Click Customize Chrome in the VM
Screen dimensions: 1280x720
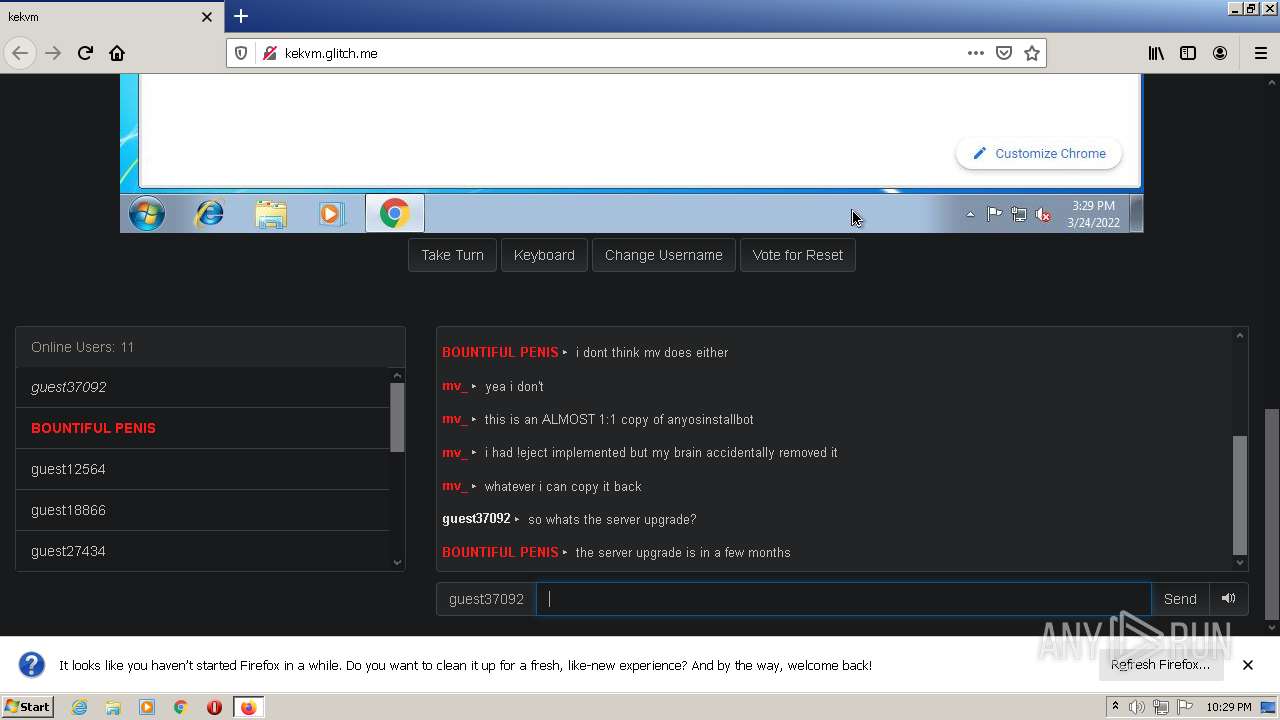click(1039, 153)
